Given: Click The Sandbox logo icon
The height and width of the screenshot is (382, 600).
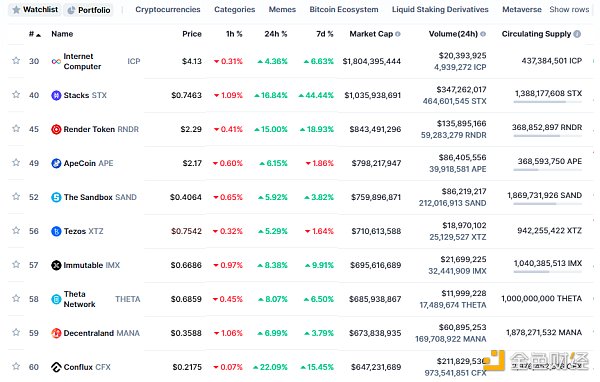Looking at the screenshot, I should tap(56, 198).
